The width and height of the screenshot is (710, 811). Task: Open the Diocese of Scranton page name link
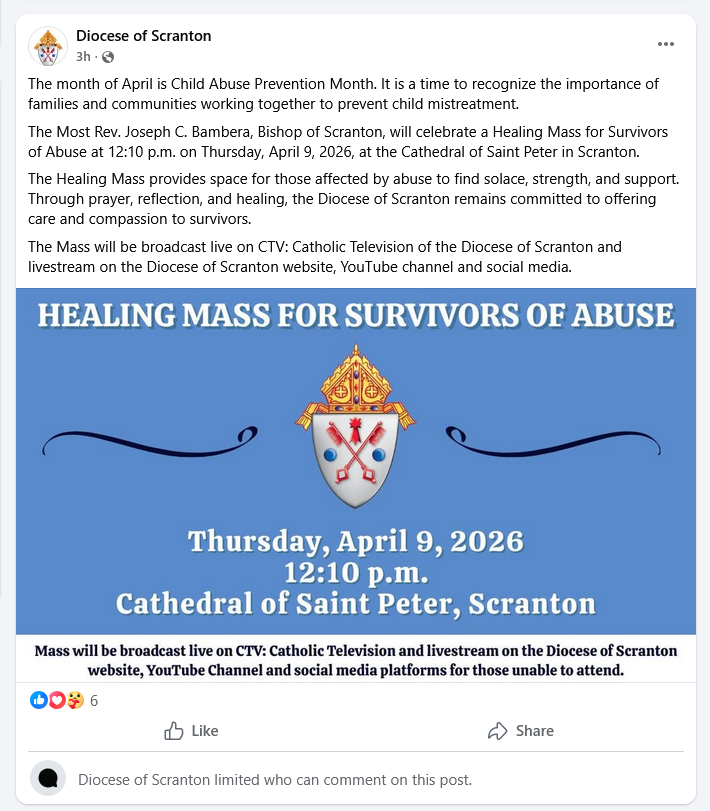tap(143, 36)
